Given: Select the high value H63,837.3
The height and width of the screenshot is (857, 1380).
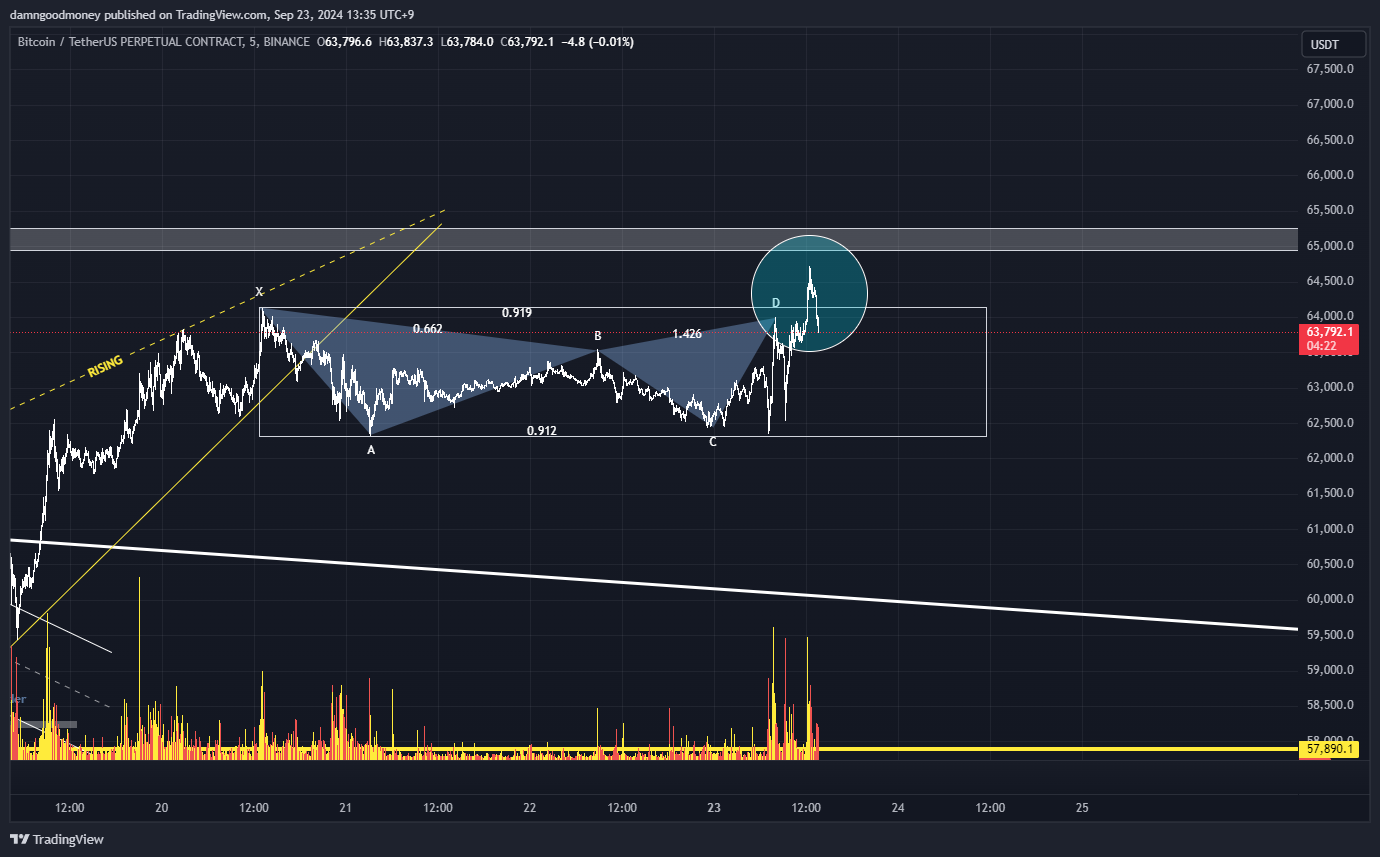Looking at the screenshot, I should (x=406, y=42).
